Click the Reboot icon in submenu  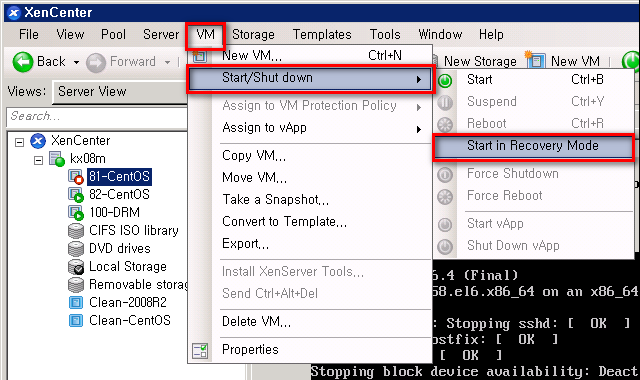tap(445, 124)
